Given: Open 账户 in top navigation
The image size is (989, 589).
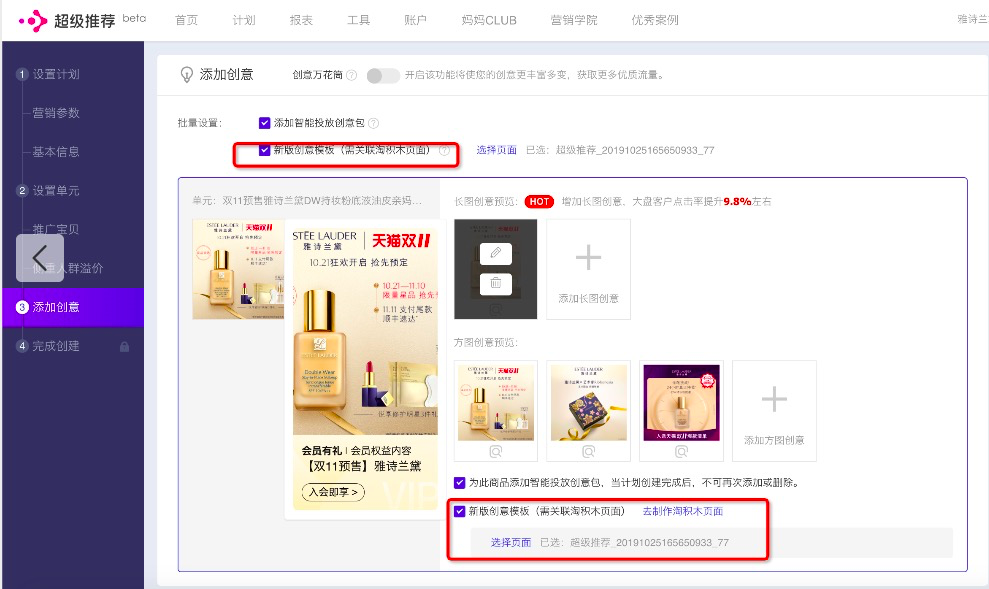Looking at the screenshot, I should (x=415, y=20).
